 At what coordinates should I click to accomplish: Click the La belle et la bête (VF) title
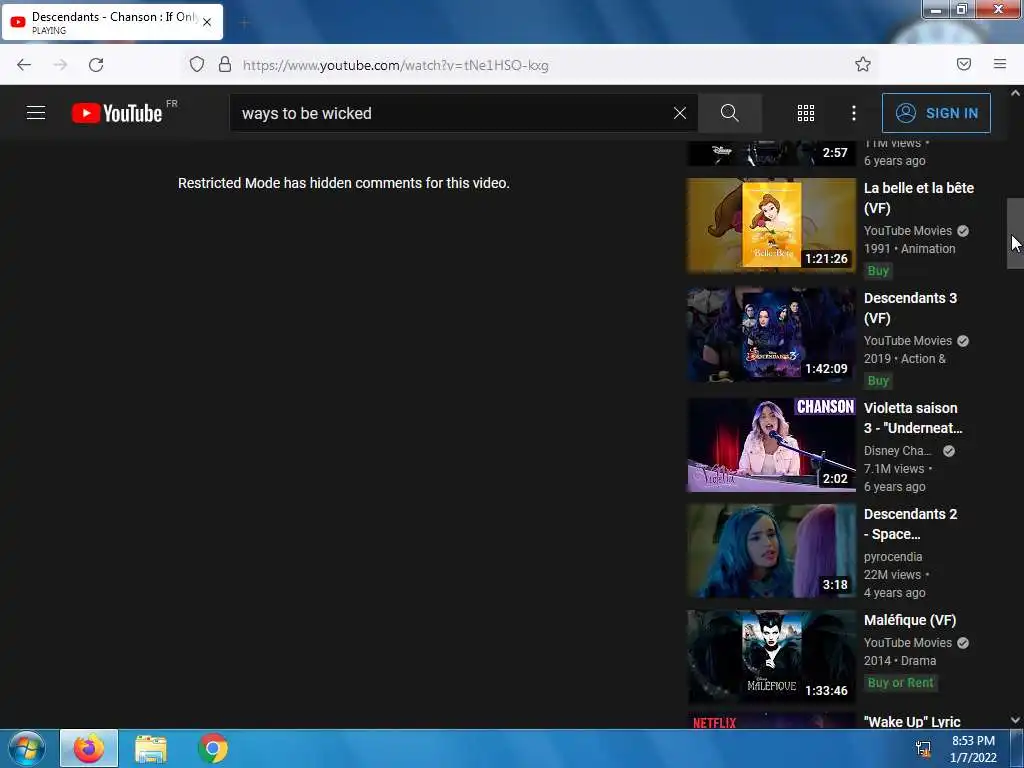[919, 198]
